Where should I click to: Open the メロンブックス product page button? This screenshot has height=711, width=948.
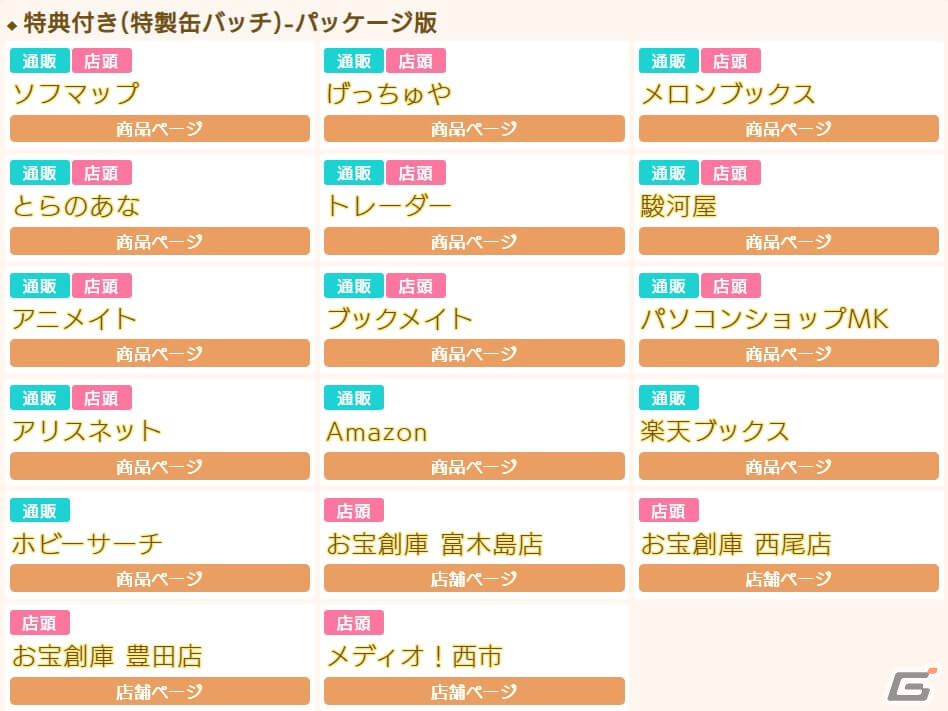788,129
